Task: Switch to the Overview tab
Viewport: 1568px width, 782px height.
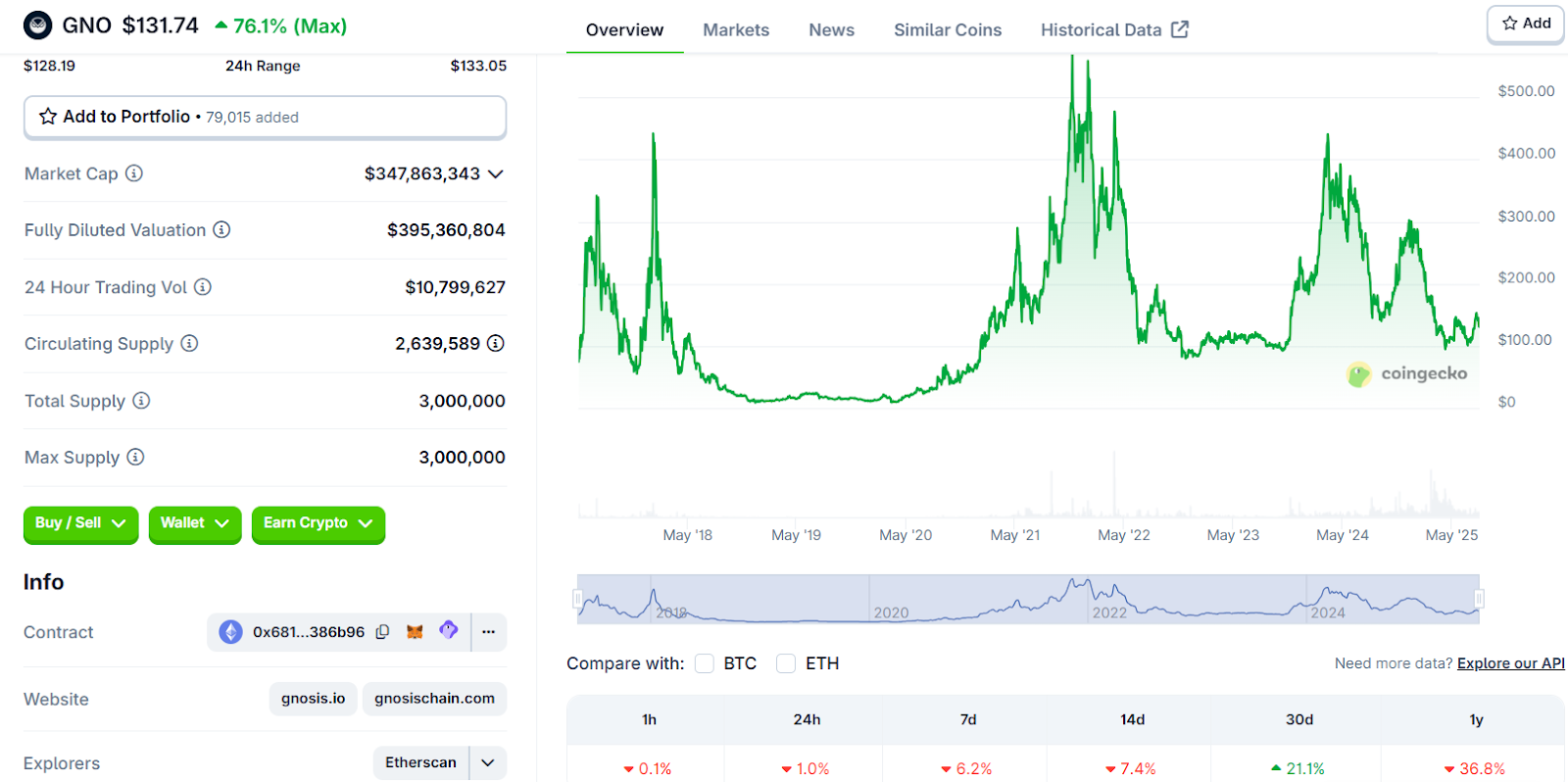Action: [624, 30]
